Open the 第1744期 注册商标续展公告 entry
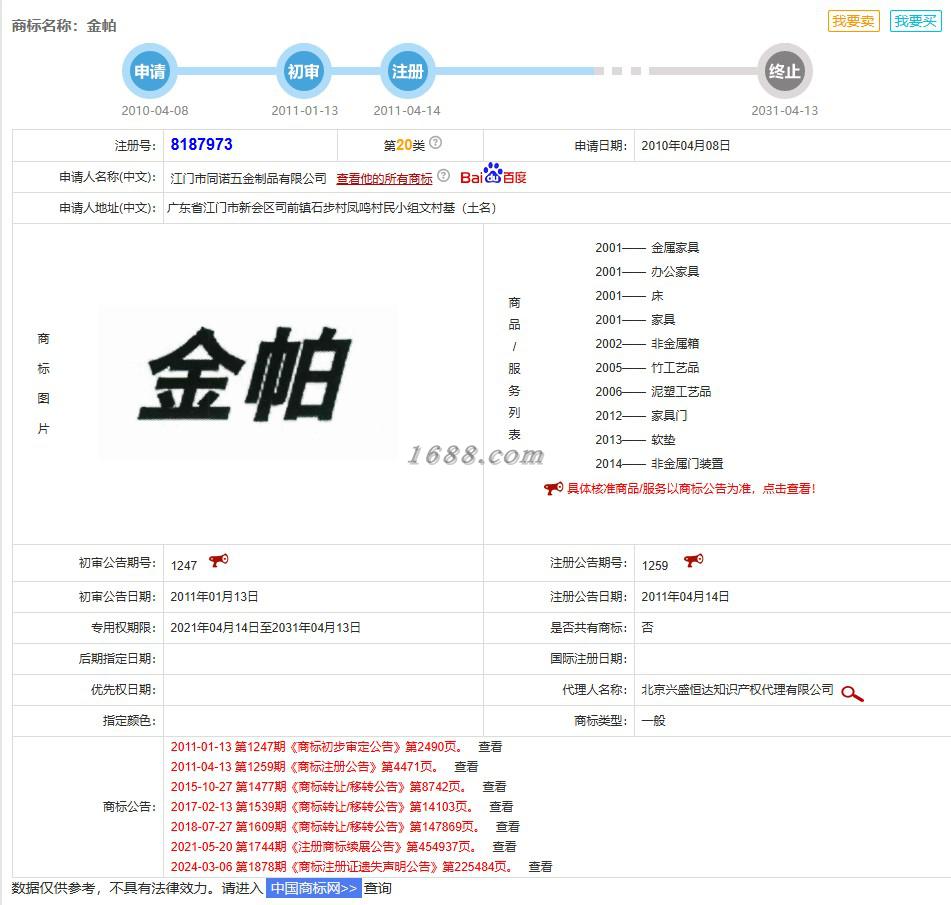Screen dimensions: 951x905 coord(324,847)
